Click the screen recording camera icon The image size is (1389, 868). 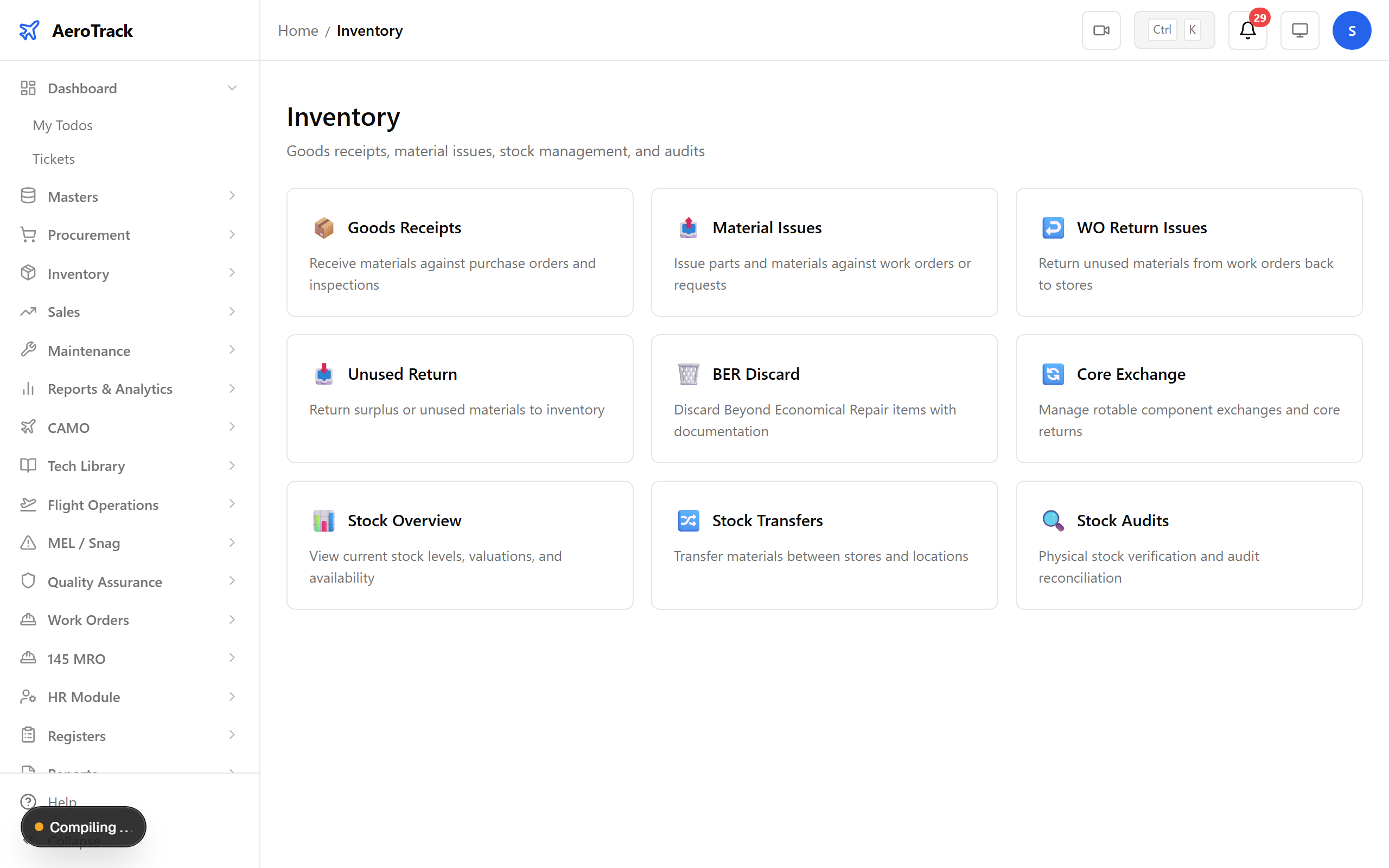(1101, 30)
